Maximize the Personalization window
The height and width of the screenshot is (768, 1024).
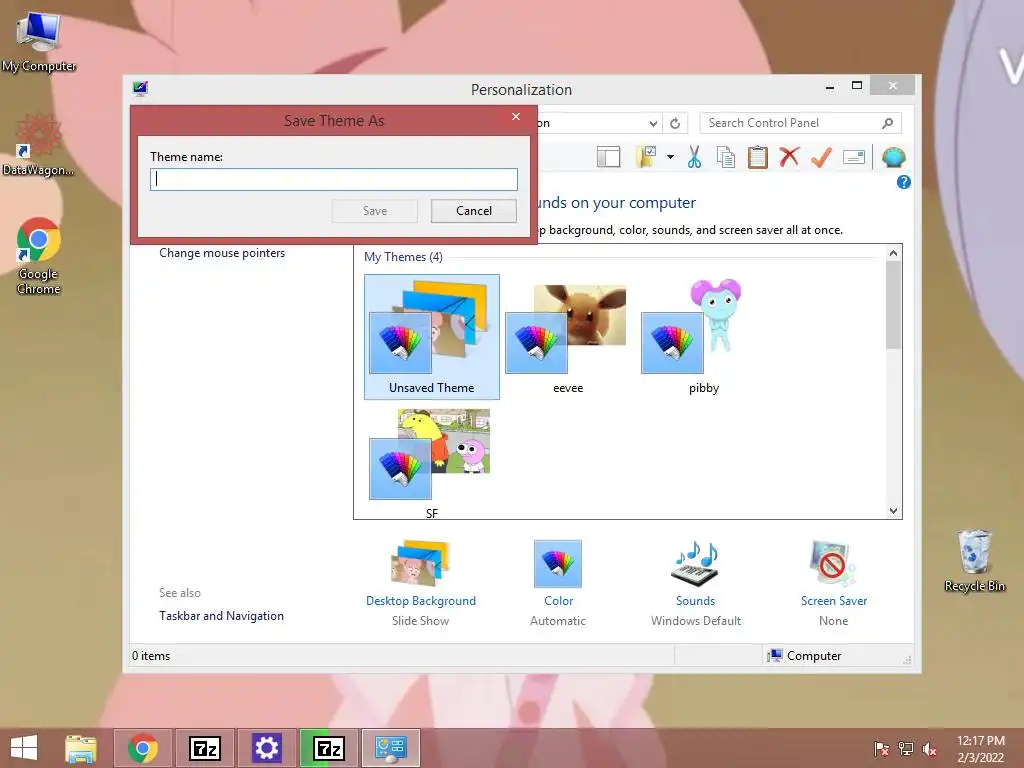[x=857, y=86]
